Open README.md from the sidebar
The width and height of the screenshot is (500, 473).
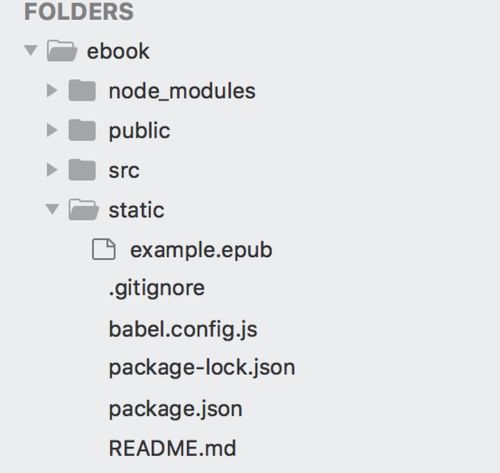tap(172, 448)
